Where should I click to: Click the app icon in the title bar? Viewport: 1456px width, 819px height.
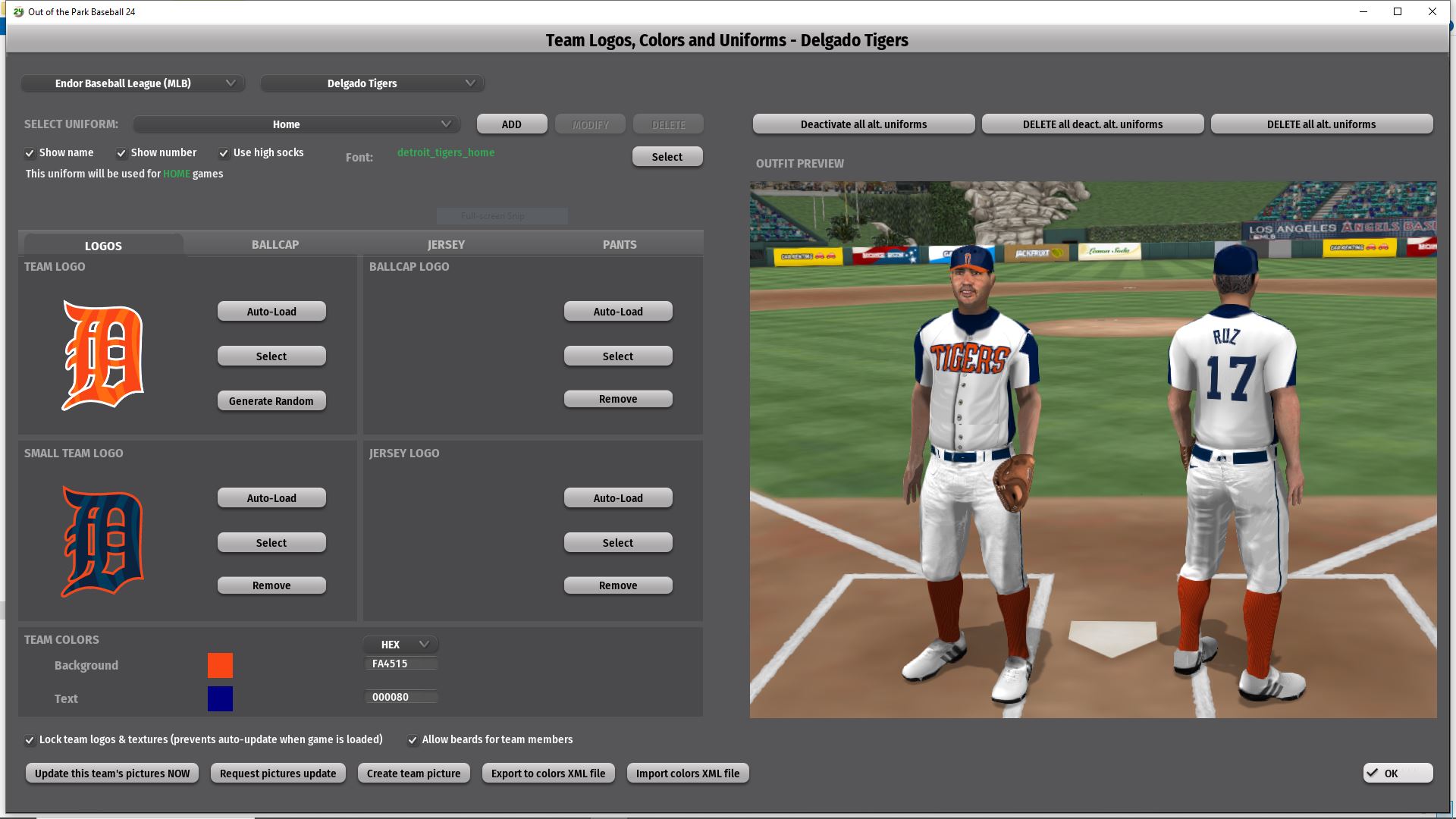(x=18, y=11)
